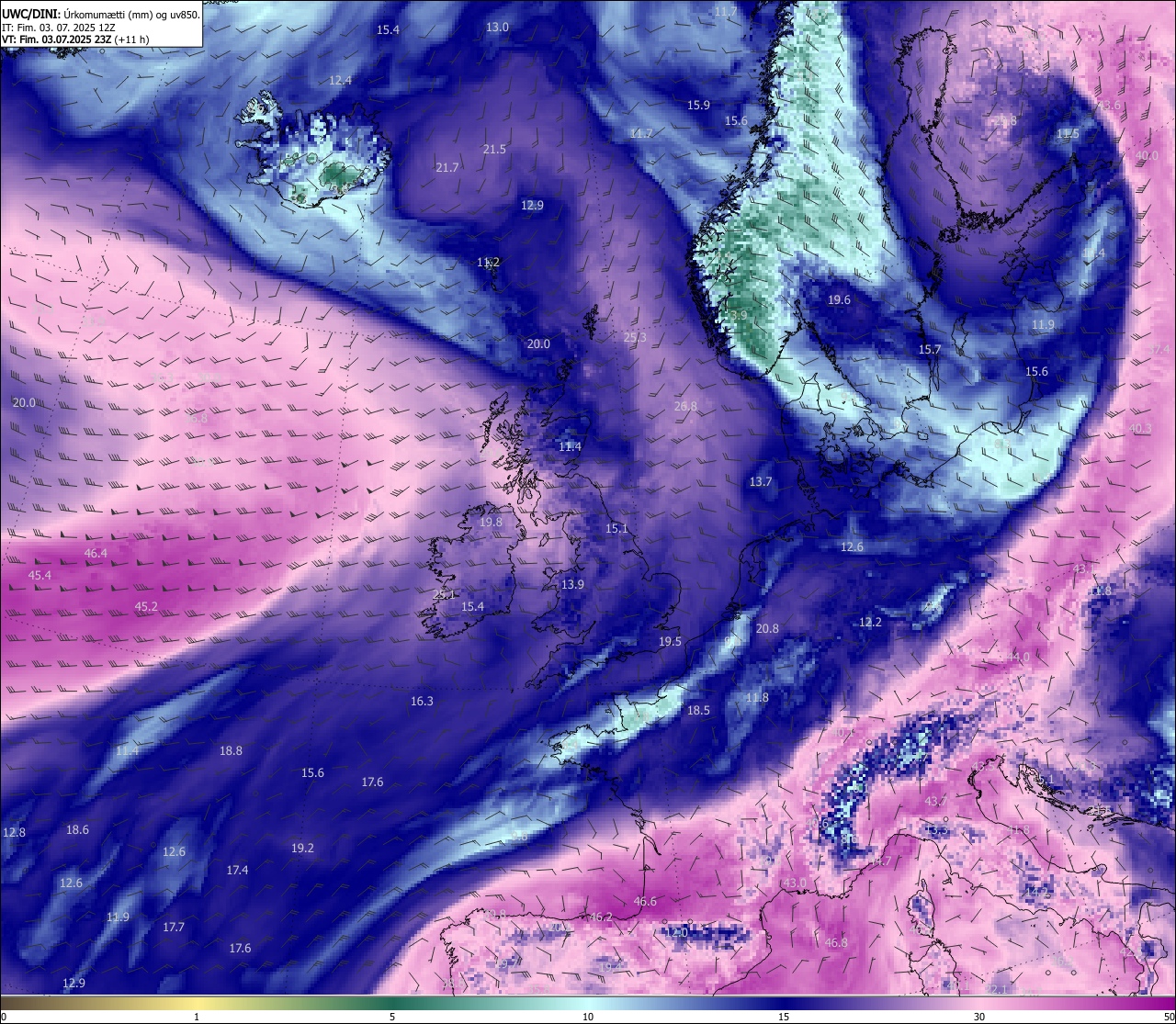The image size is (1176, 1024).
Task: Click the 13.9 value over Wales
Action: (572, 585)
